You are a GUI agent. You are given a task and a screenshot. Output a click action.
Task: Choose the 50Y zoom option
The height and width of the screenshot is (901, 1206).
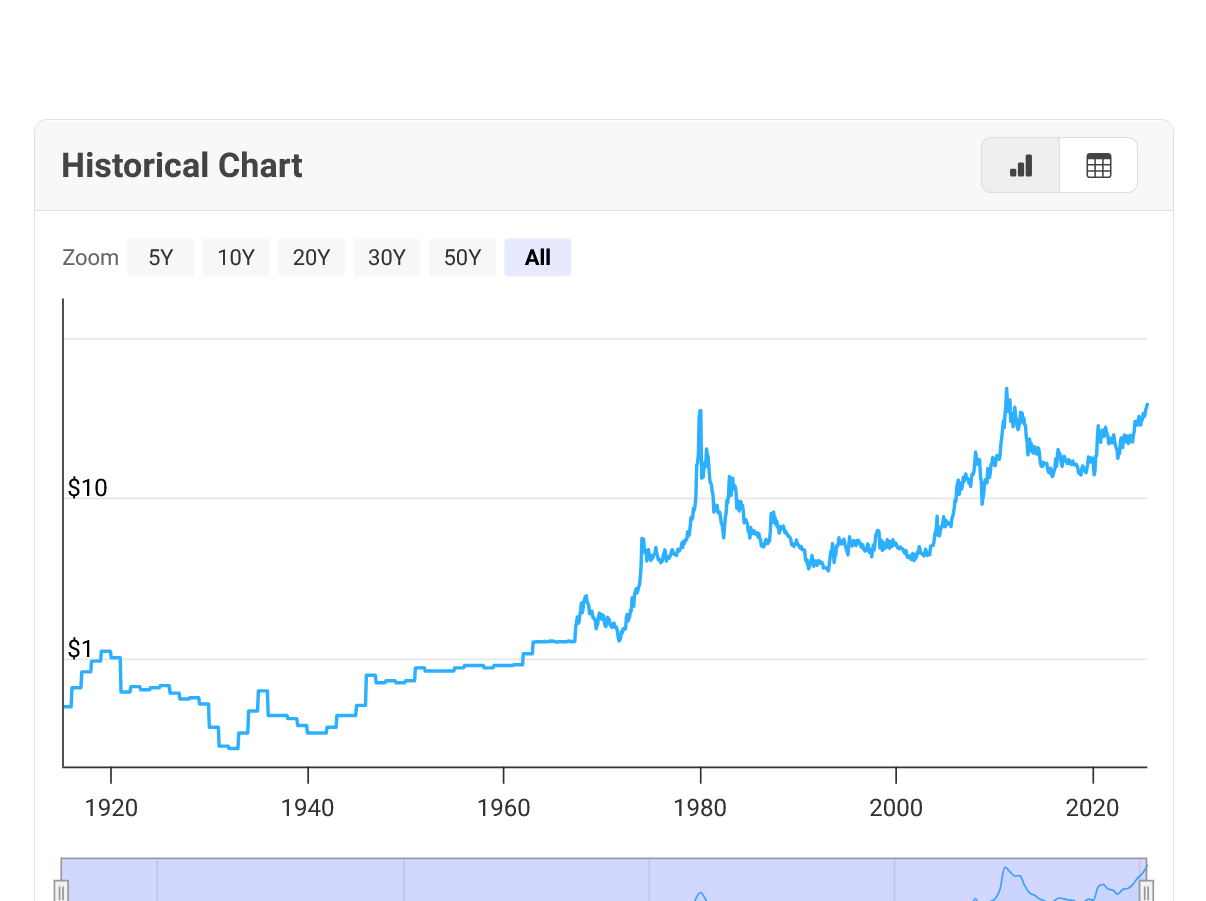(462, 257)
